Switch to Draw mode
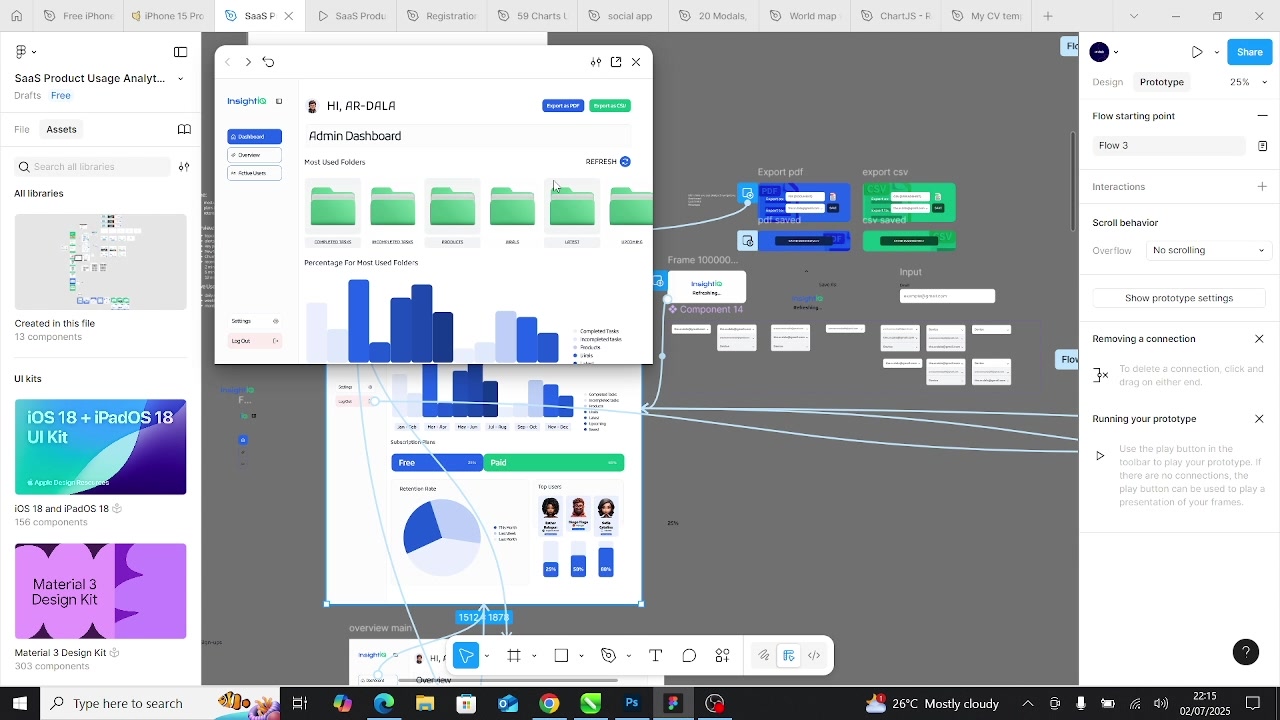Screen dimensions: 1280x720 (x=764, y=656)
